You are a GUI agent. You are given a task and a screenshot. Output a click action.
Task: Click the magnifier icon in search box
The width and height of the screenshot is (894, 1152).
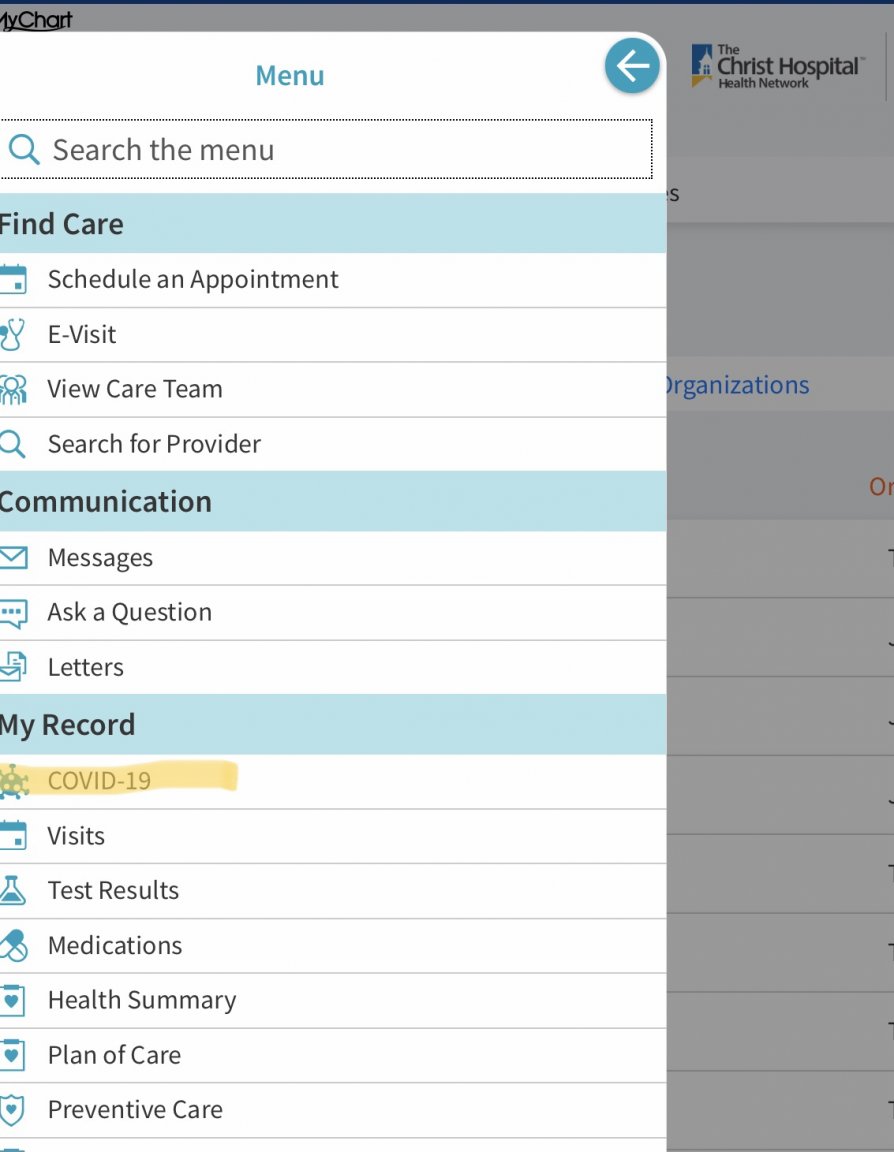coord(24,150)
